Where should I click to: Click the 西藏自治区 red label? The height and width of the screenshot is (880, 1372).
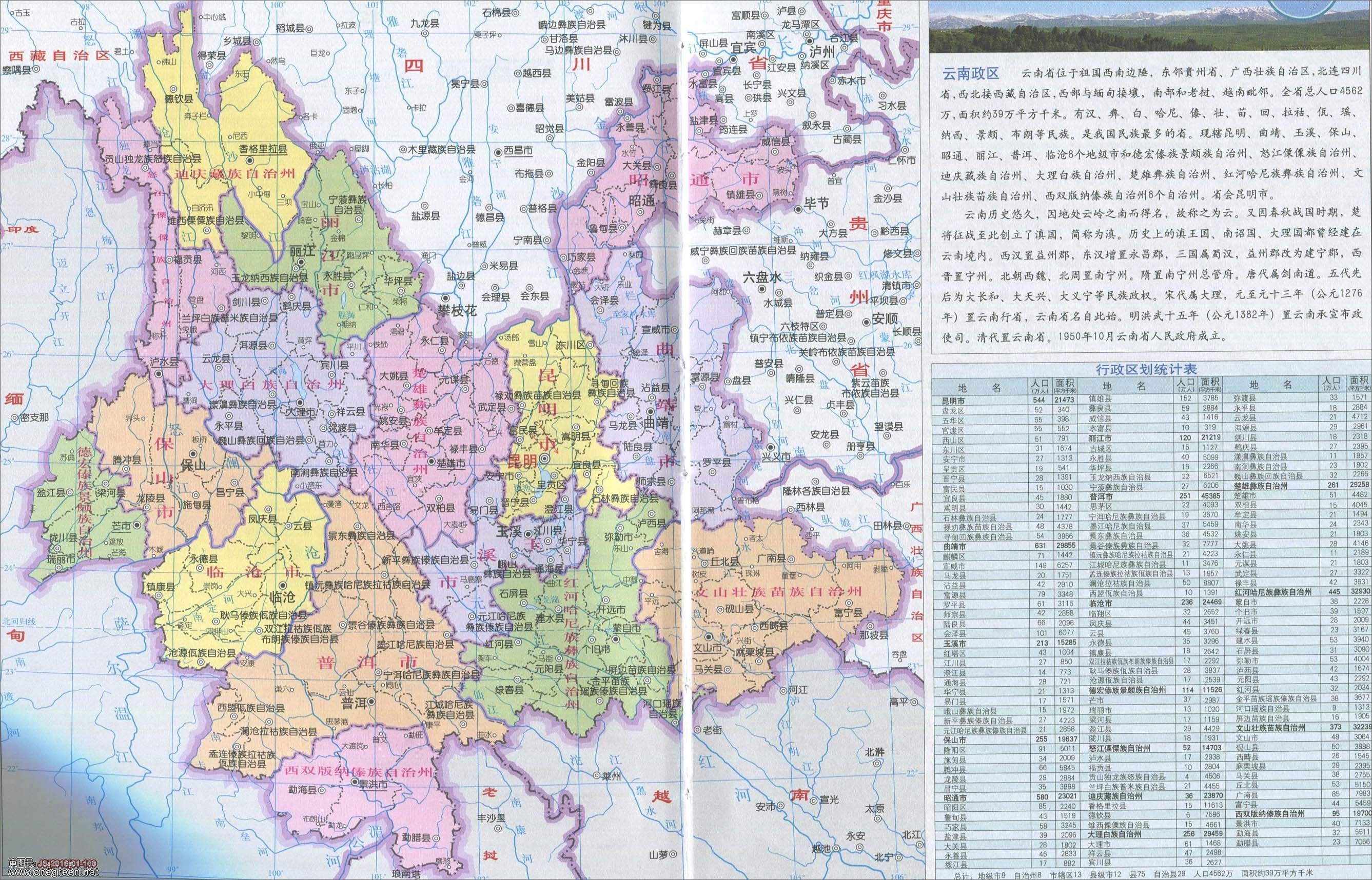click(x=58, y=56)
